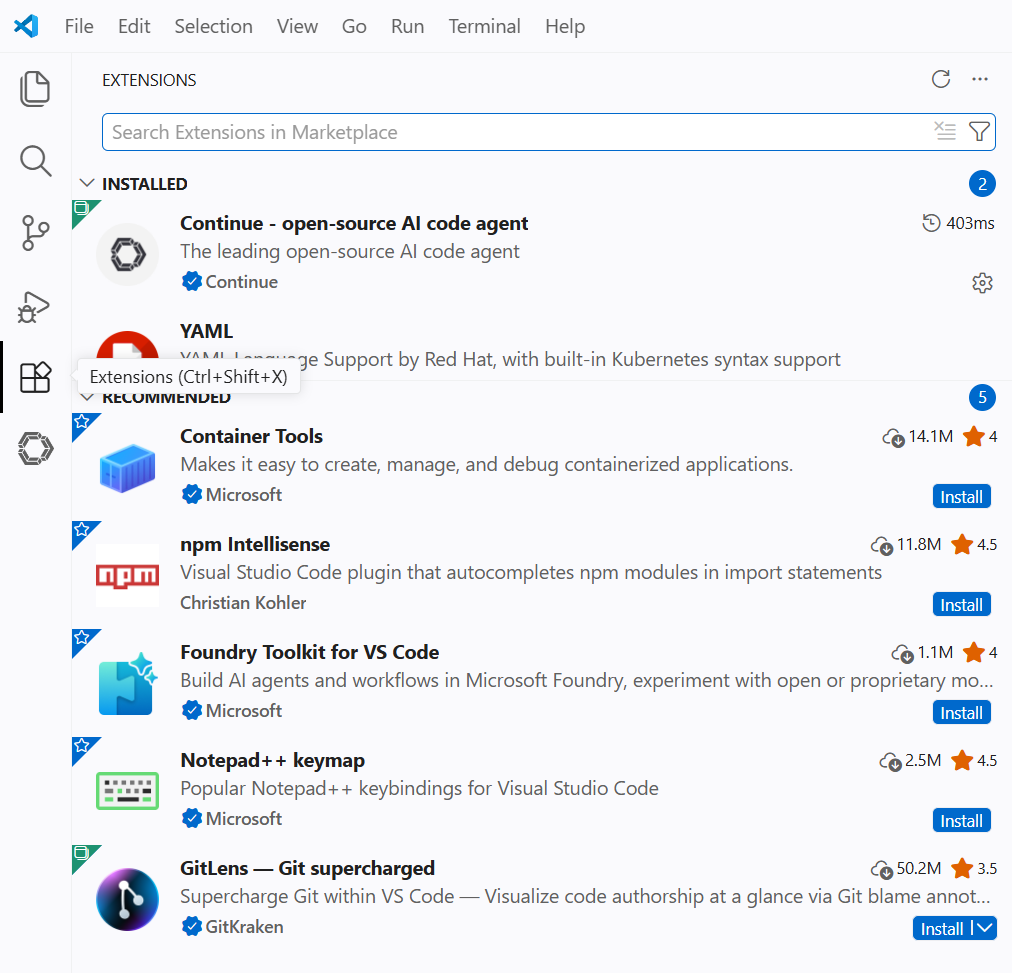
Task: Install the Notepad++ keymap extension
Action: [961, 820]
